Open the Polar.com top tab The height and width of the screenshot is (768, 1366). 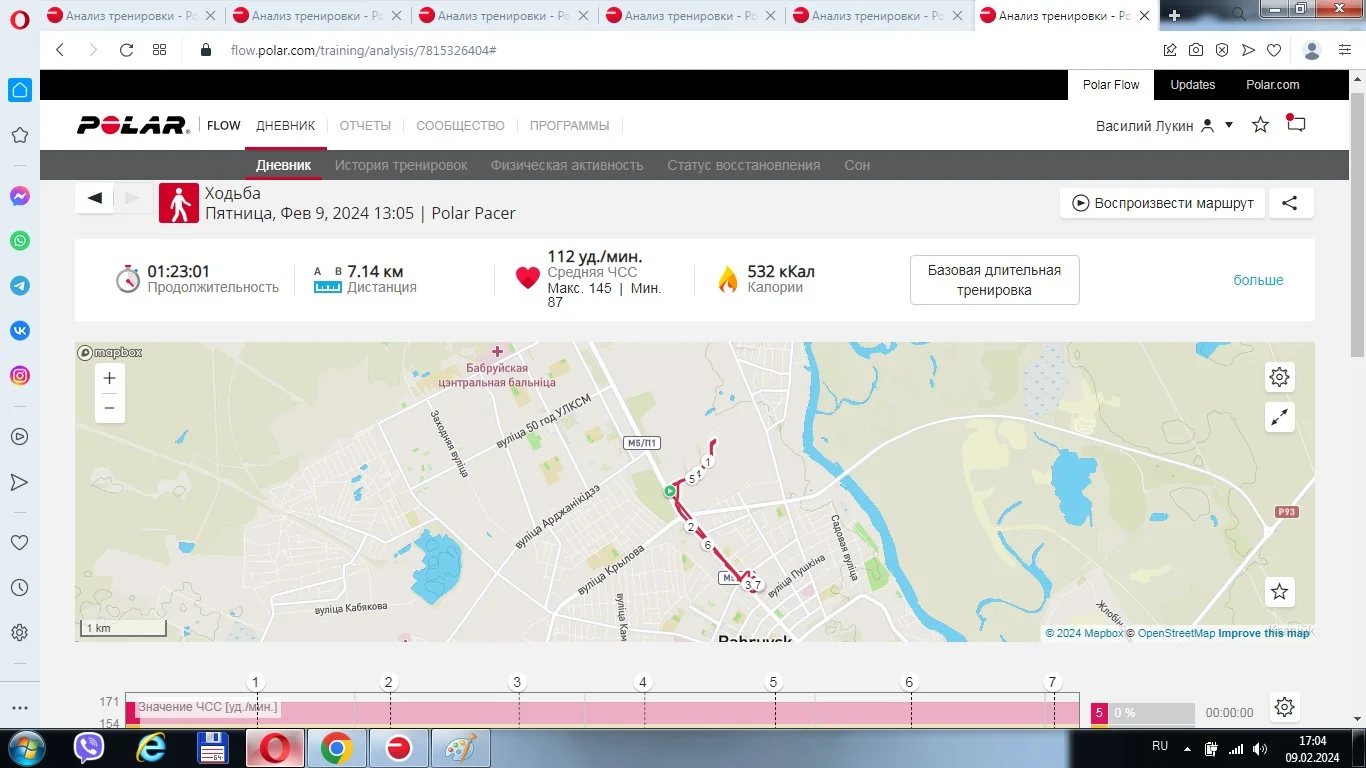click(x=1273, y=85)
